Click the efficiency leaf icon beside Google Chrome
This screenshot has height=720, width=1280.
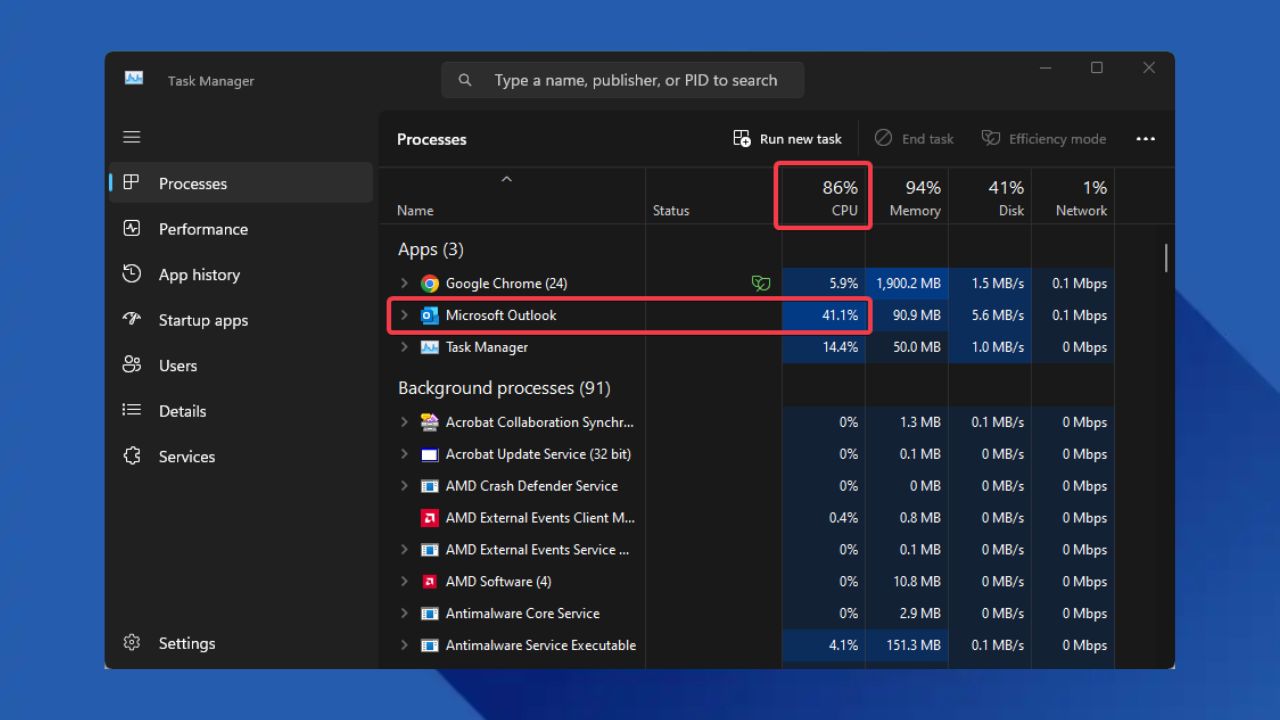pyautogui.click(x=761, y=283)
